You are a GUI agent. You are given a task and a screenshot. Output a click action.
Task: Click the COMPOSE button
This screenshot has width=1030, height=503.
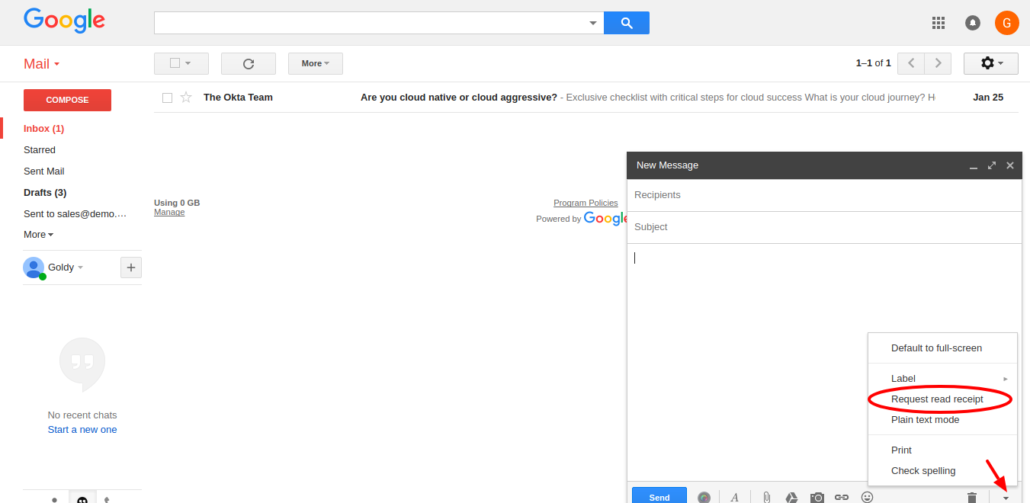[x=67, y=100]
